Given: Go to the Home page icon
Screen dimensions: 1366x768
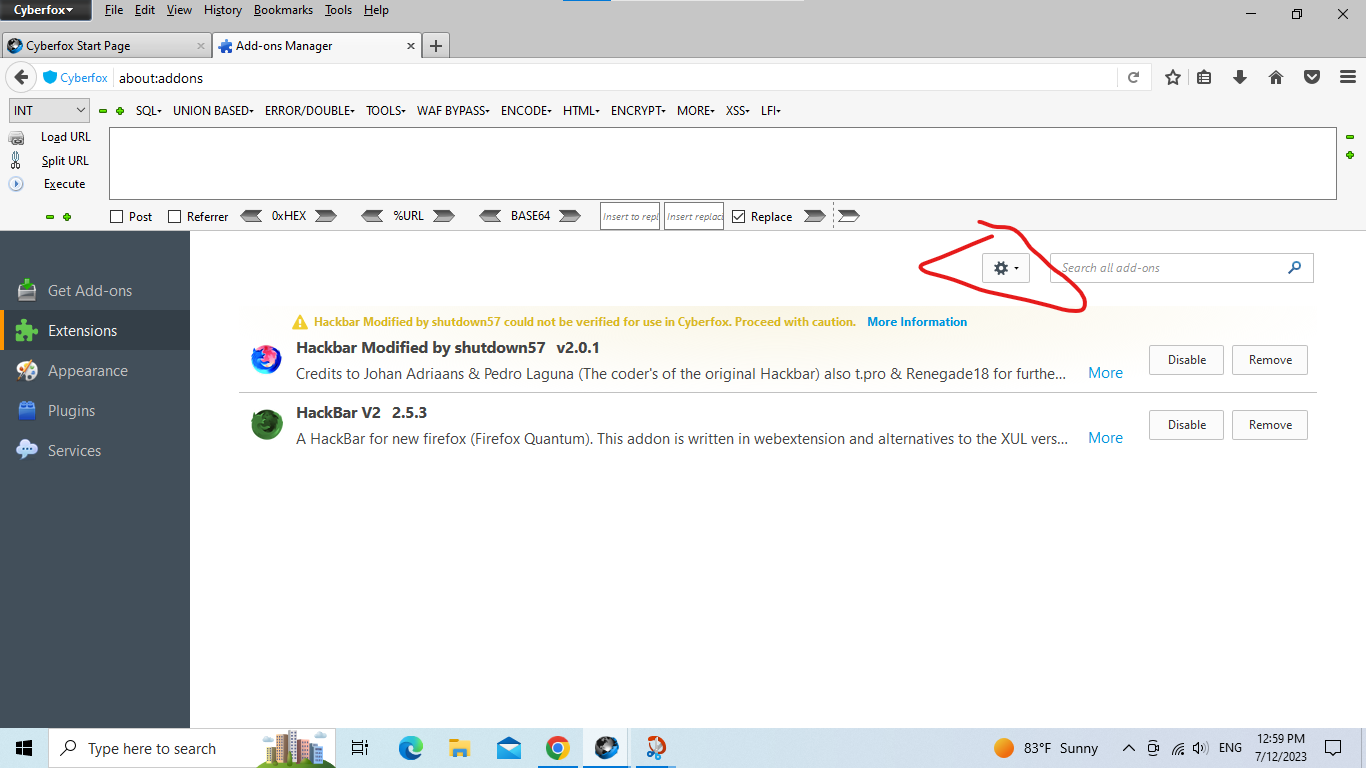Looking at the screenshot, I should [x=1276, y=77].
